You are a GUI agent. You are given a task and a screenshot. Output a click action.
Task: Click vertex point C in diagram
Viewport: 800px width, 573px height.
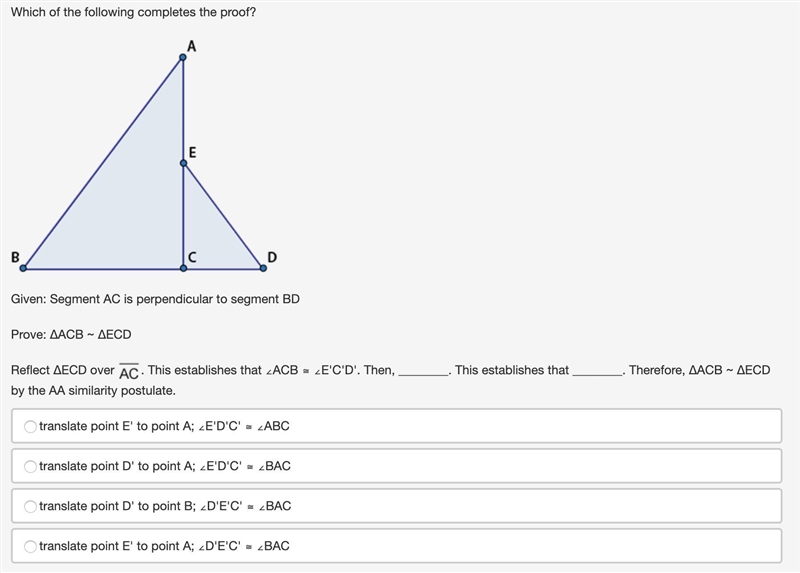tap(183, 268)
